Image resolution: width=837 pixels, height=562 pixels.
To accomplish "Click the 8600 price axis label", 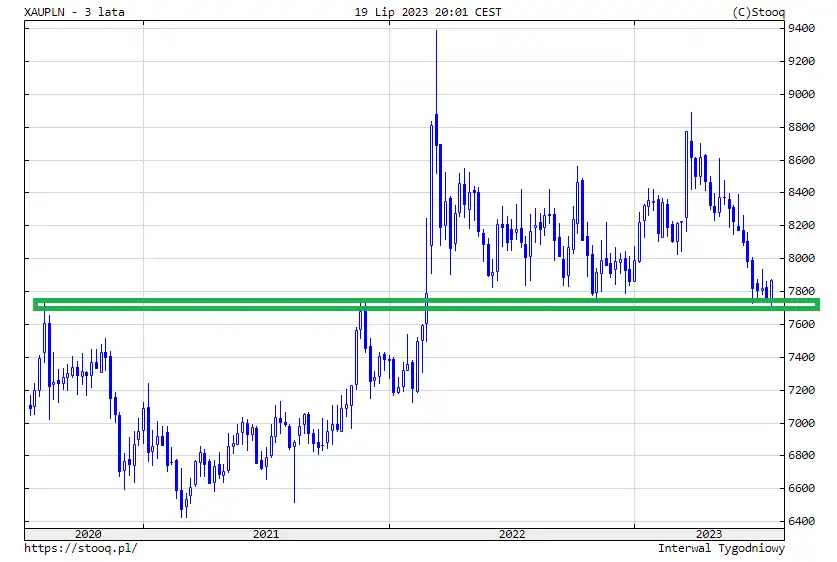I will tap(803, 161).
